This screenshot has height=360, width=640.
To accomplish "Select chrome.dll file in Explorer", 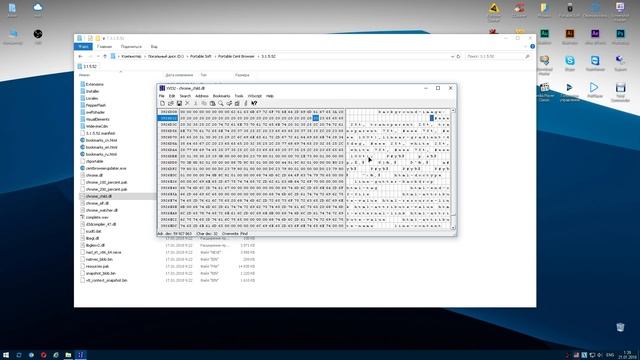I will tap(94, 175).
